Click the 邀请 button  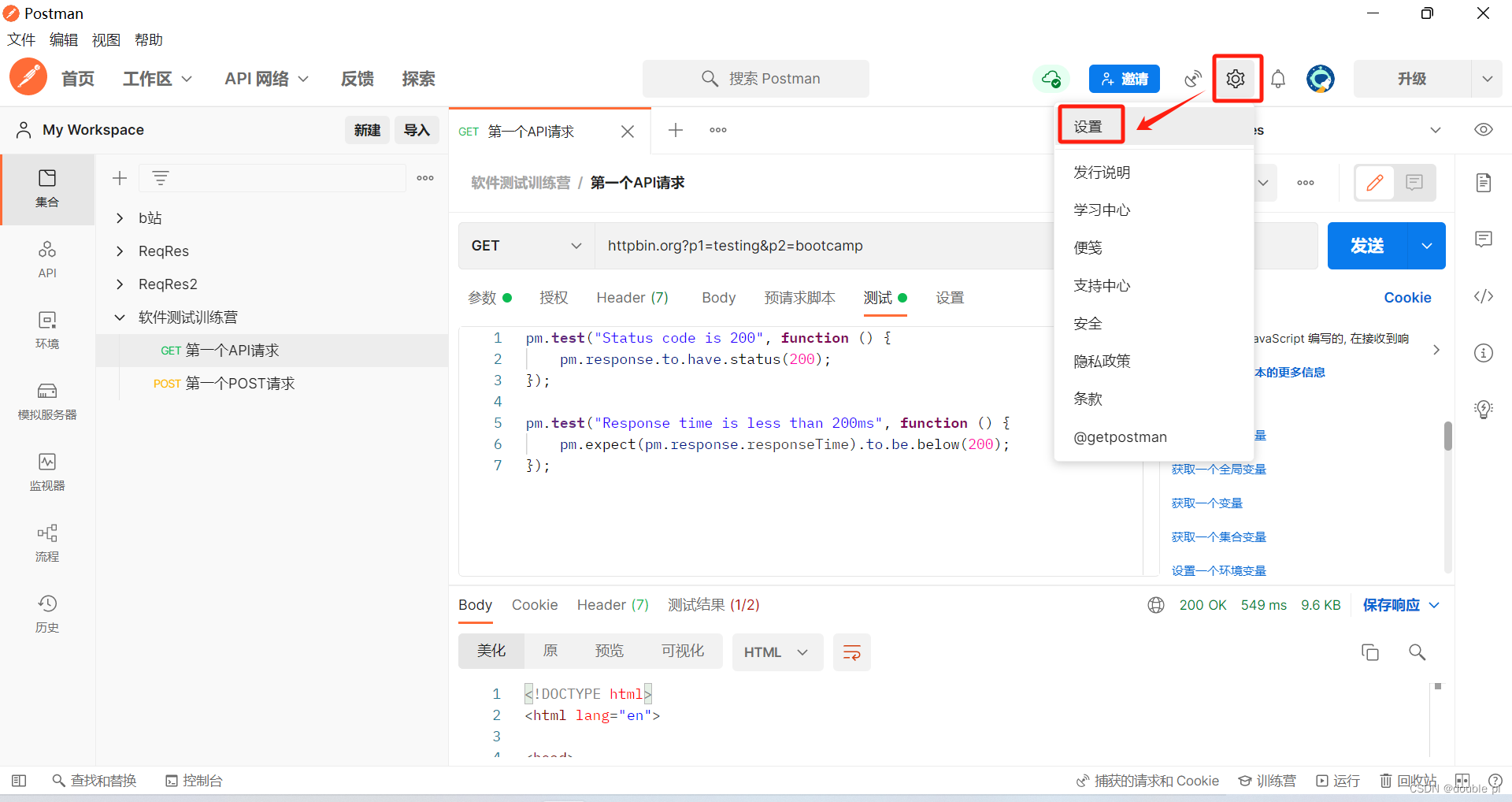(1125, 79)
